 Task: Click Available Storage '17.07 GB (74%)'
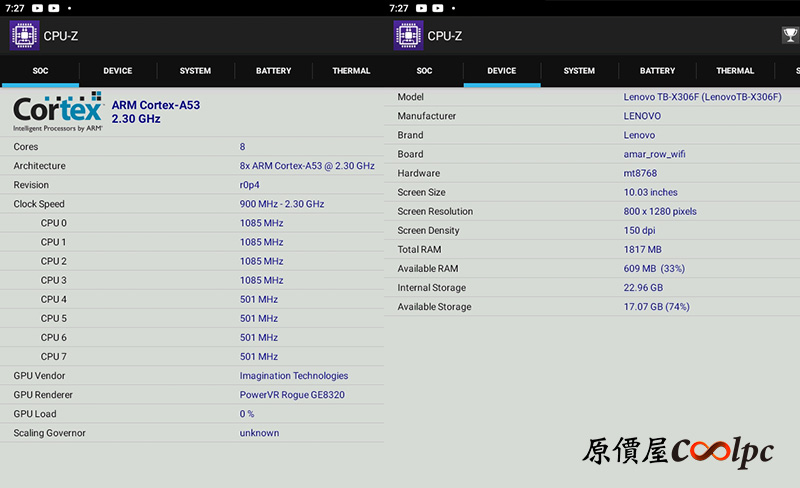657,307
